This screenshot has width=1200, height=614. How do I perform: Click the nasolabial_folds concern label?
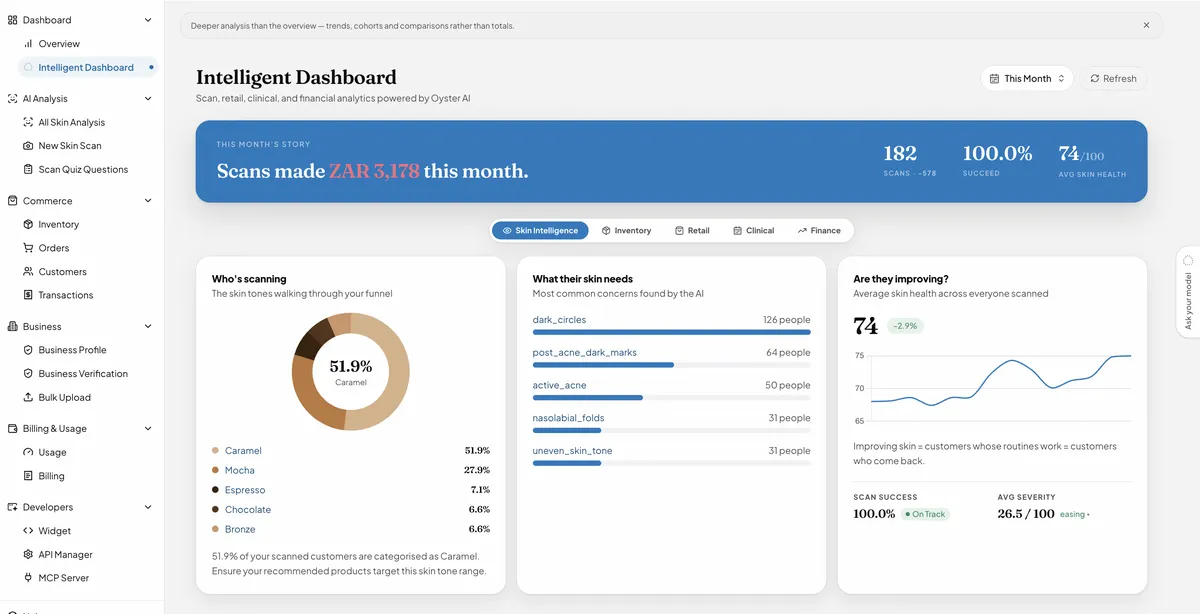pos(569,418)
